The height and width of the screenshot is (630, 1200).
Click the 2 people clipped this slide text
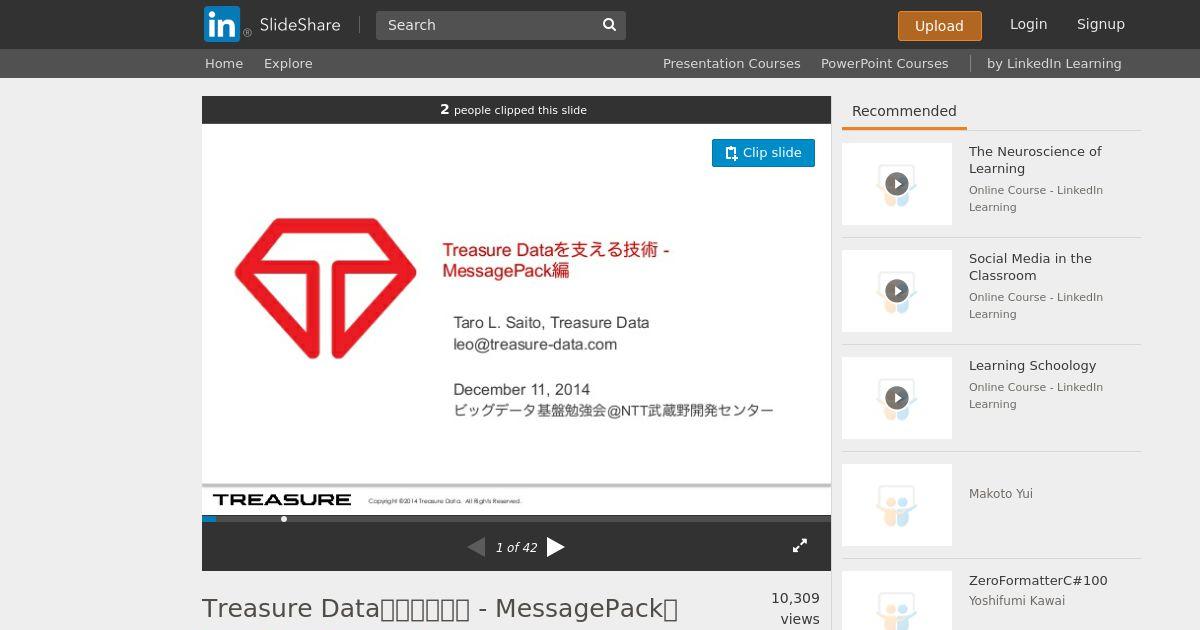tap(513, 110)
